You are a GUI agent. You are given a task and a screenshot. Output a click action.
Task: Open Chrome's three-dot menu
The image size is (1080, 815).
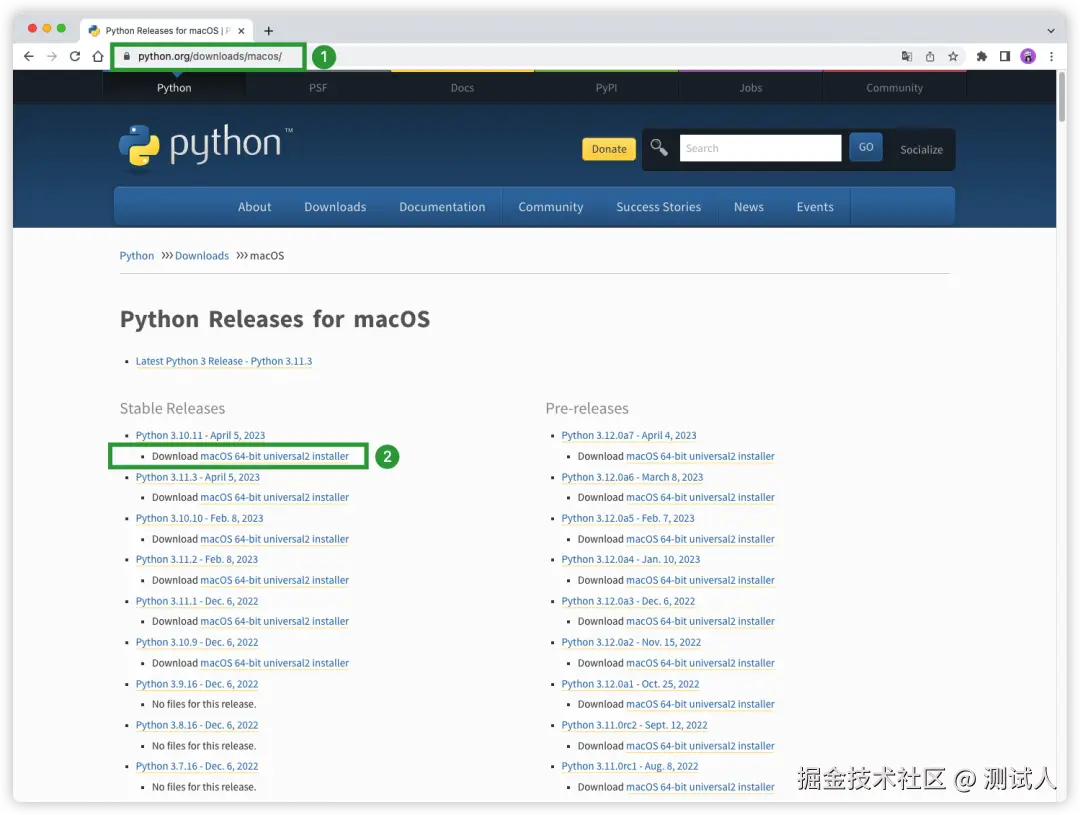(1051, 56)
